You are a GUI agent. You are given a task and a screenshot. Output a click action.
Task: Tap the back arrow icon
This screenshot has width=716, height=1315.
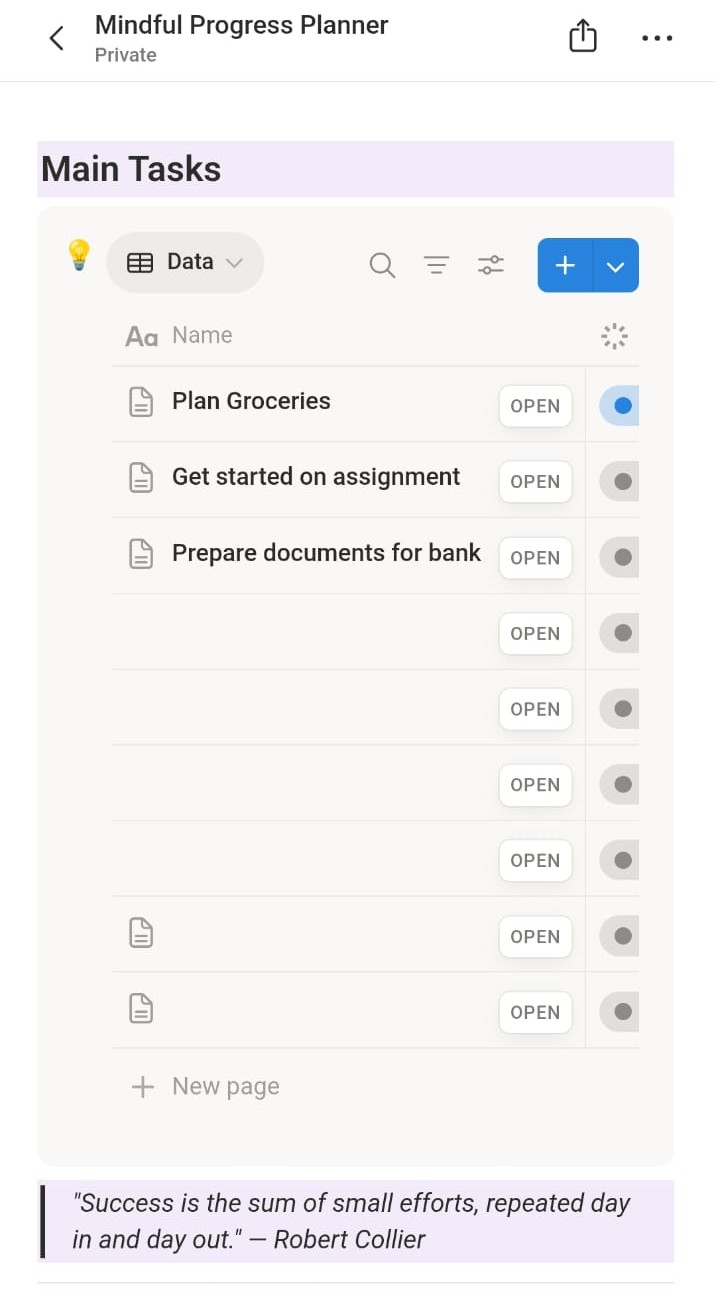coord(57,39)
